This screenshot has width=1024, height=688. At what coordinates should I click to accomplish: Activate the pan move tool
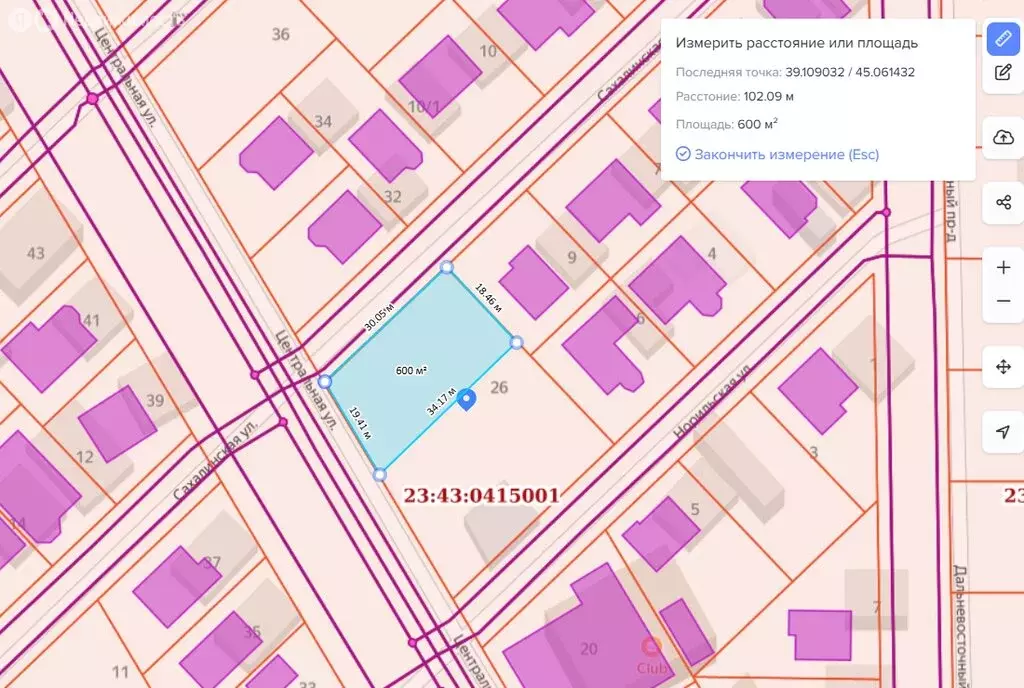click(1004, 367)
